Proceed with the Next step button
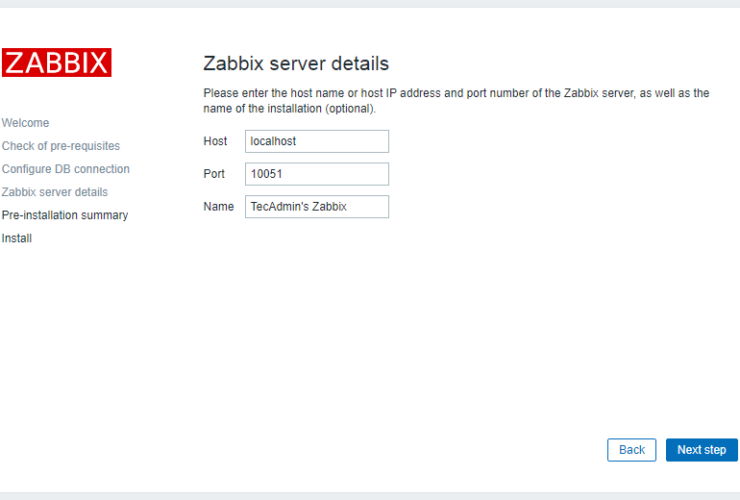 [701, 450]
